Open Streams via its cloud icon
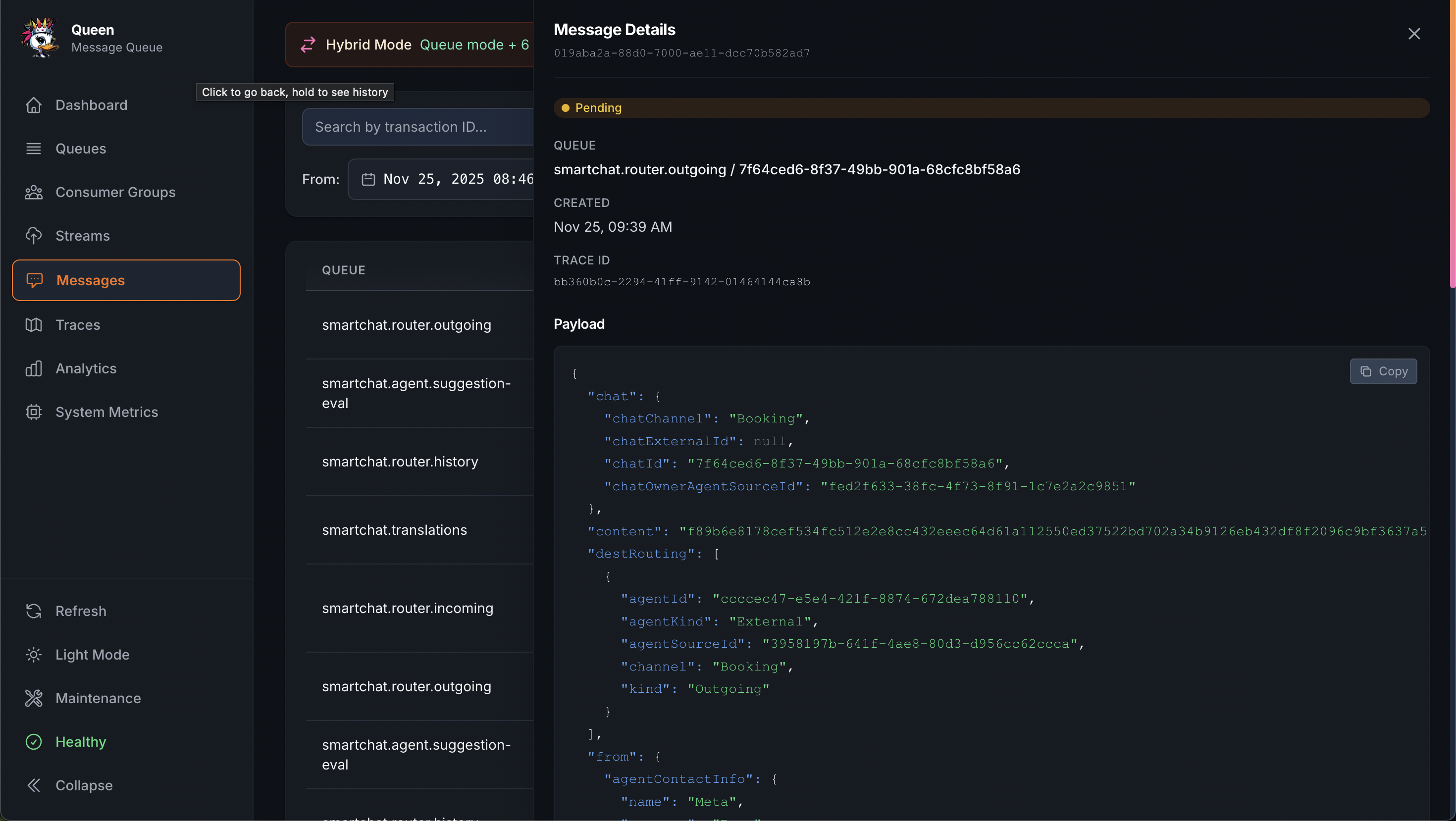1456x821 pixels. [x=33, y=236]
